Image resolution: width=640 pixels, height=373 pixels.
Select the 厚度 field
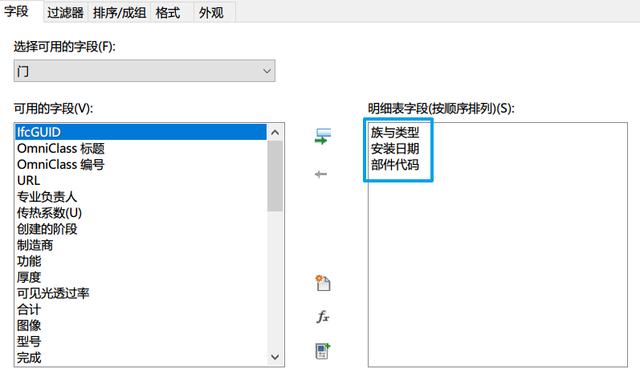pyautogui.click(x=141, y=277)
